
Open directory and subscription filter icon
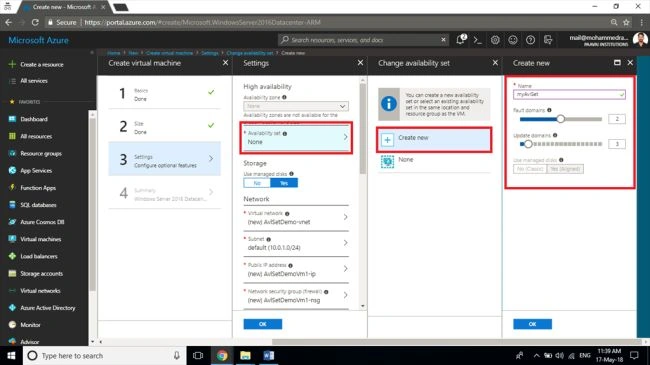(x=548, y=40)
